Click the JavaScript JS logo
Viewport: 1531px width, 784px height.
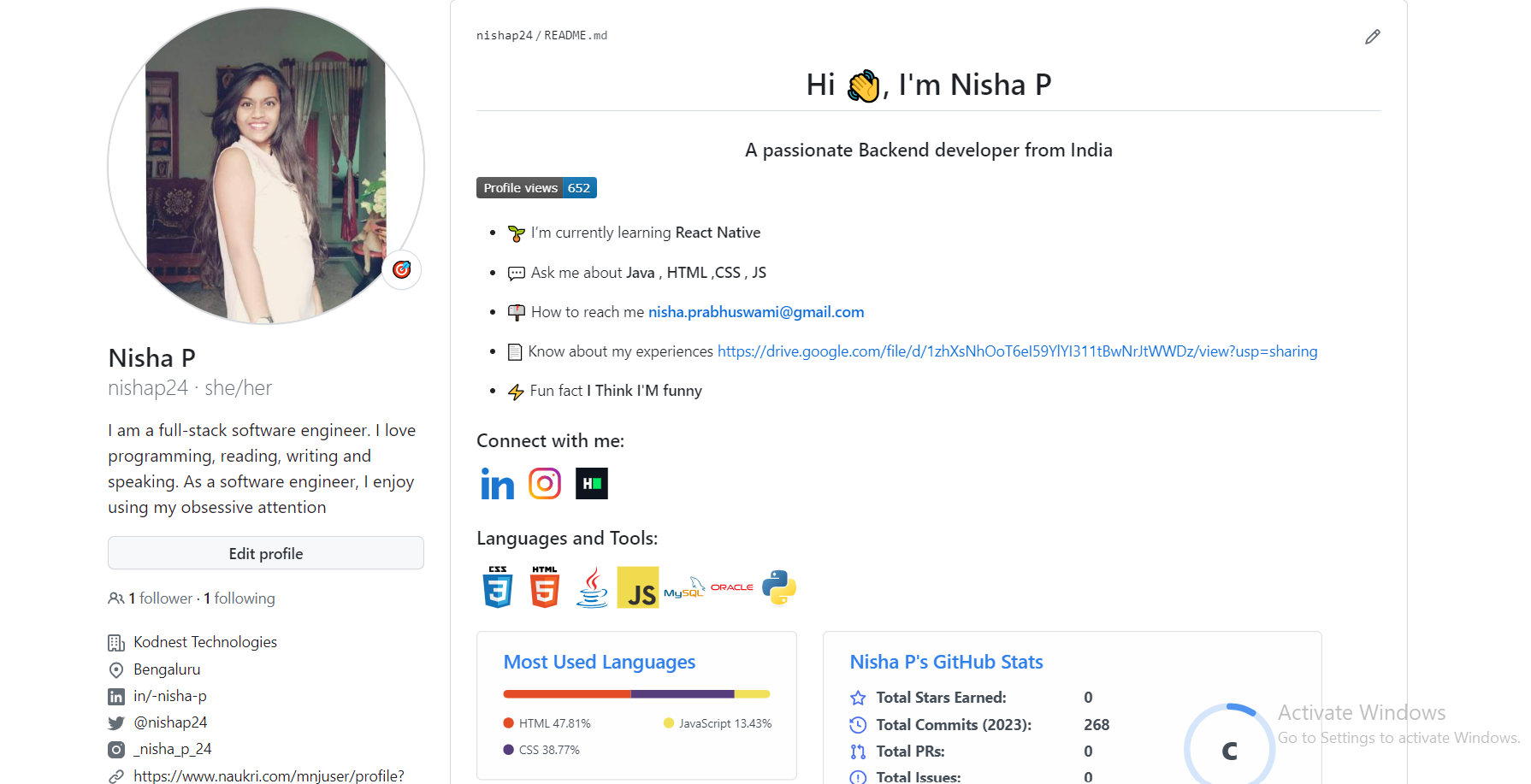point(638,587)
